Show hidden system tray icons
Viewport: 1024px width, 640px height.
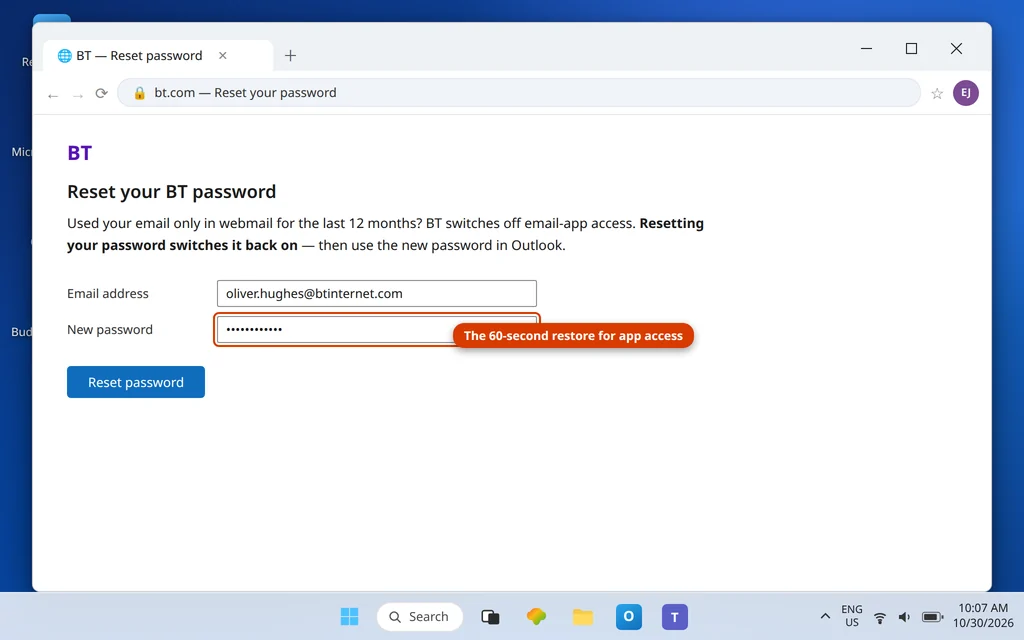tap(825, 616)
